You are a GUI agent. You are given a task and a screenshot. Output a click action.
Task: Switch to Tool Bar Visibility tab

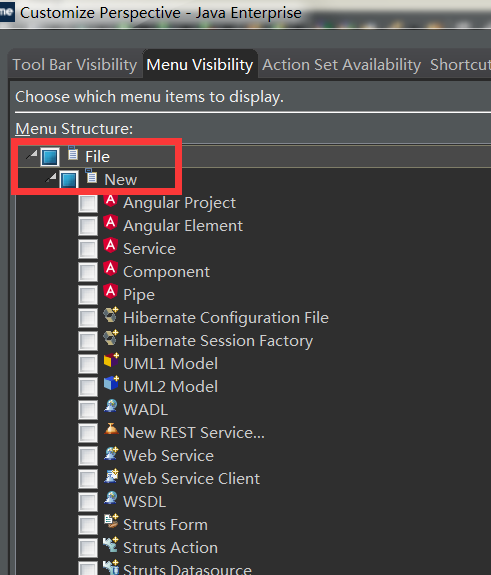point(75,65)
